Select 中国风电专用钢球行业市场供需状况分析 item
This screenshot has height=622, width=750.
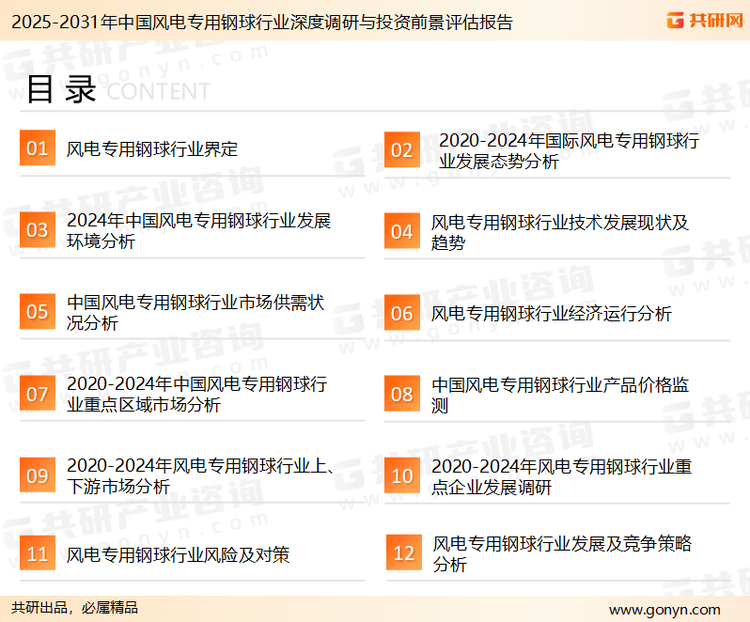tap(195, 313)
